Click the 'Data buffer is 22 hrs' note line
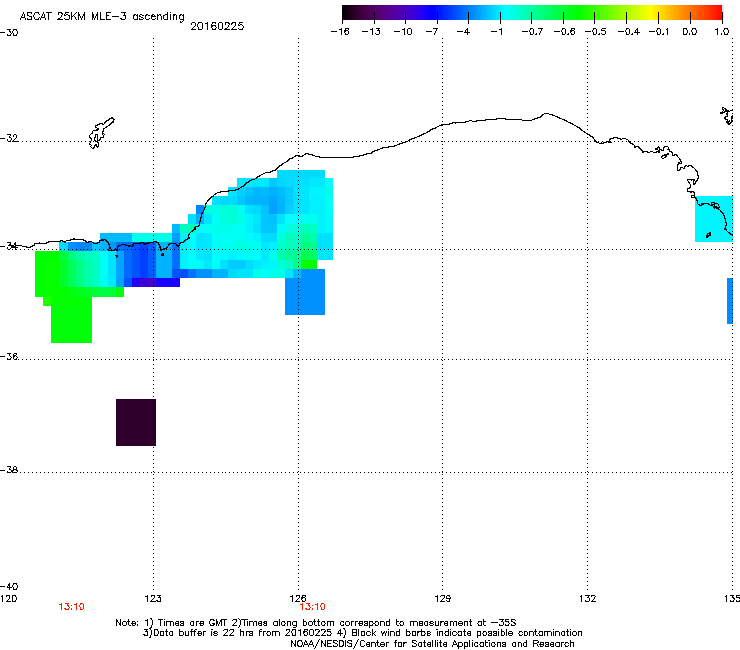The height and width of the screenshot is (650, 740). 362,633
